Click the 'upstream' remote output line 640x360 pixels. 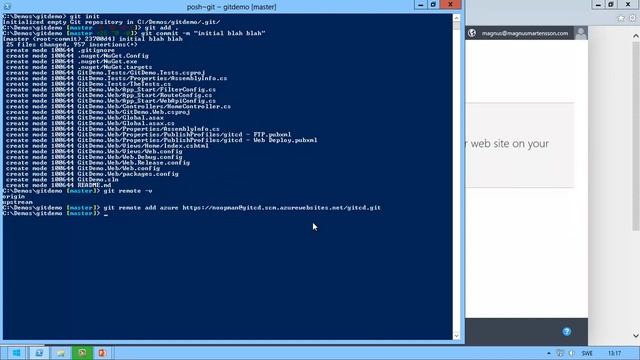pos(17,202)
